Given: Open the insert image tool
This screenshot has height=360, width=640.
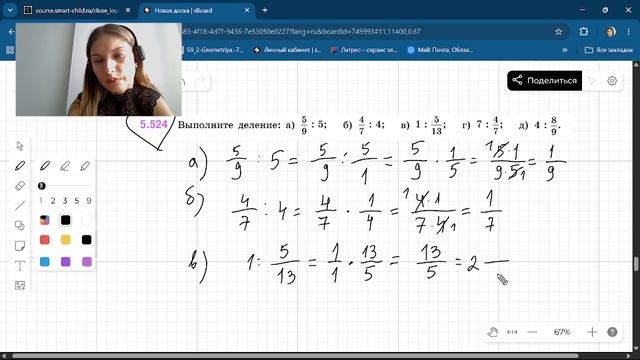Looking at the screenshot, I should tap(20, 285).
